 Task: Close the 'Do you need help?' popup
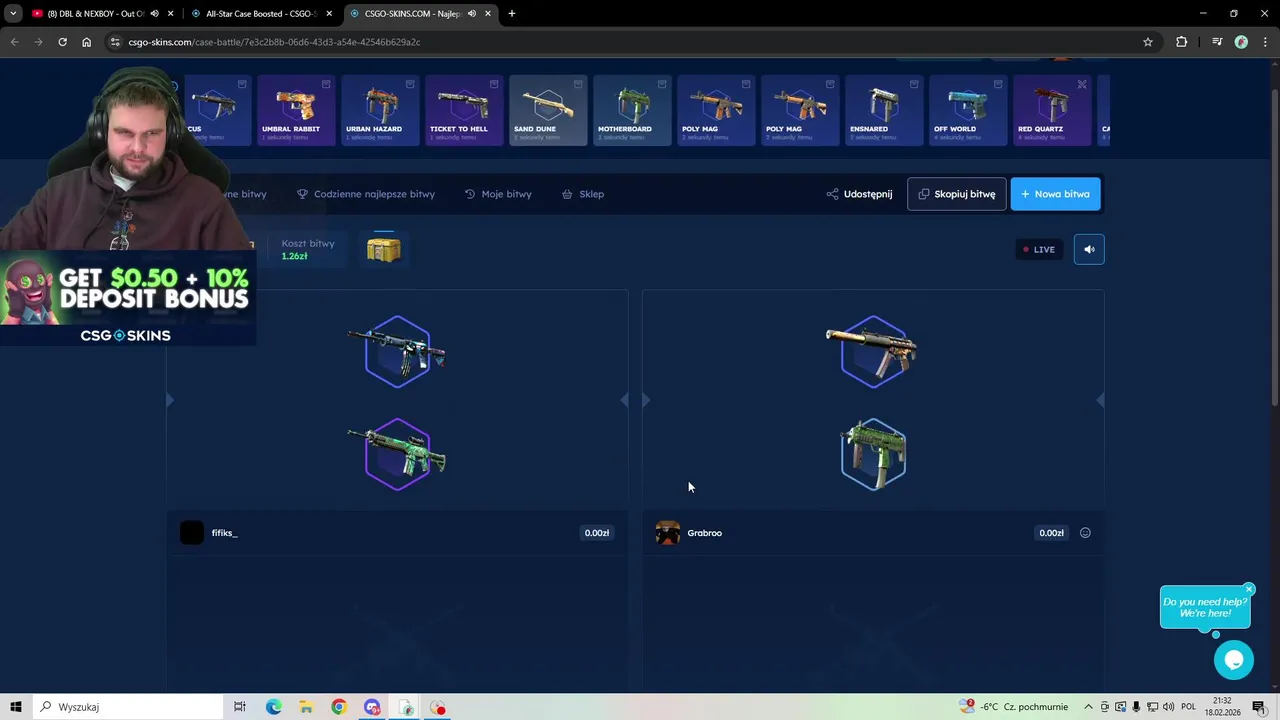coord(1249,589)
